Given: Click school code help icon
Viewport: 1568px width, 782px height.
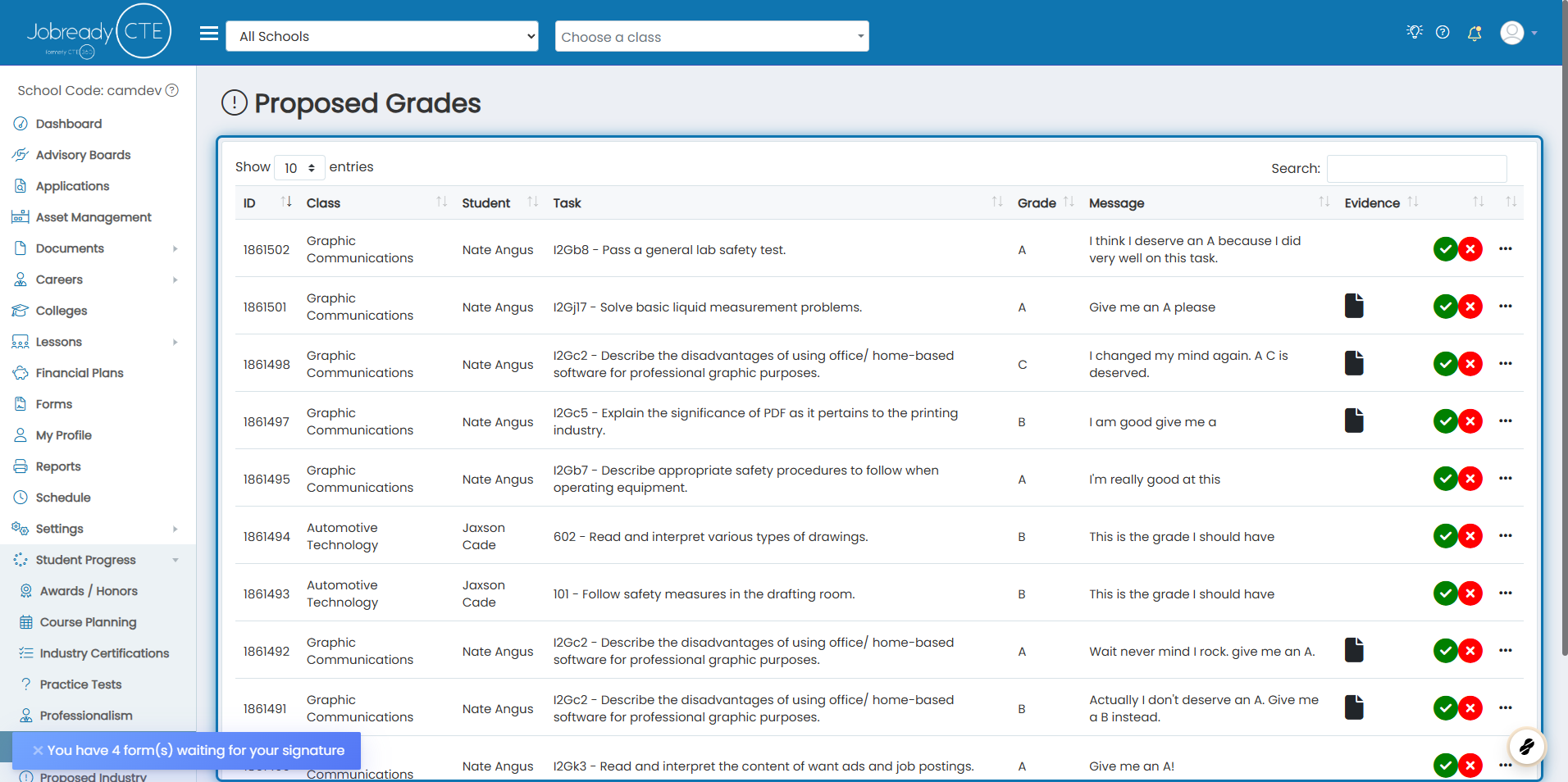Looking at the screenshot, I should [172, 90].
